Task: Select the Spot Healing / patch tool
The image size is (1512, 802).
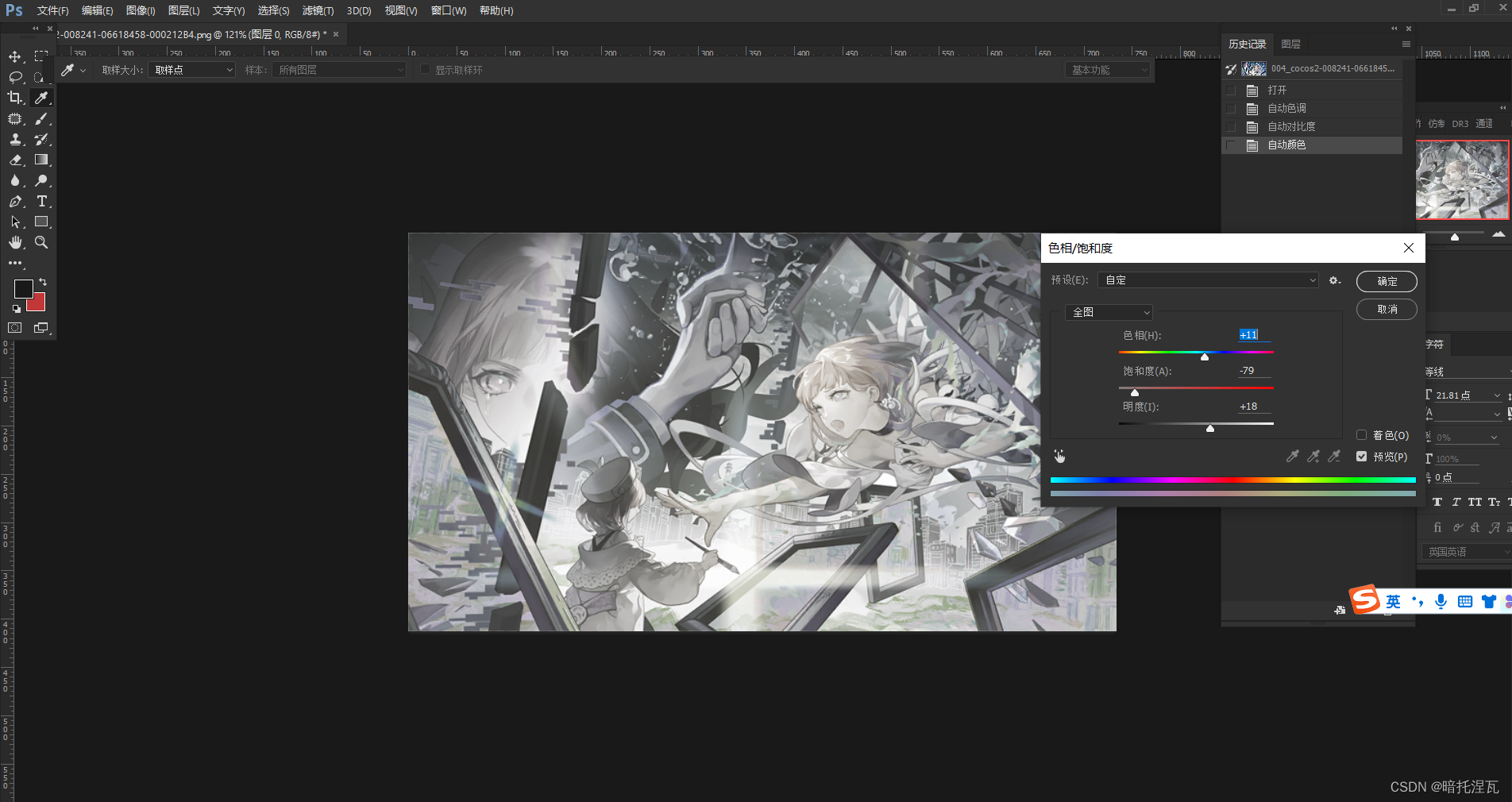Action: pyautogui.click(x=15, y=118)
